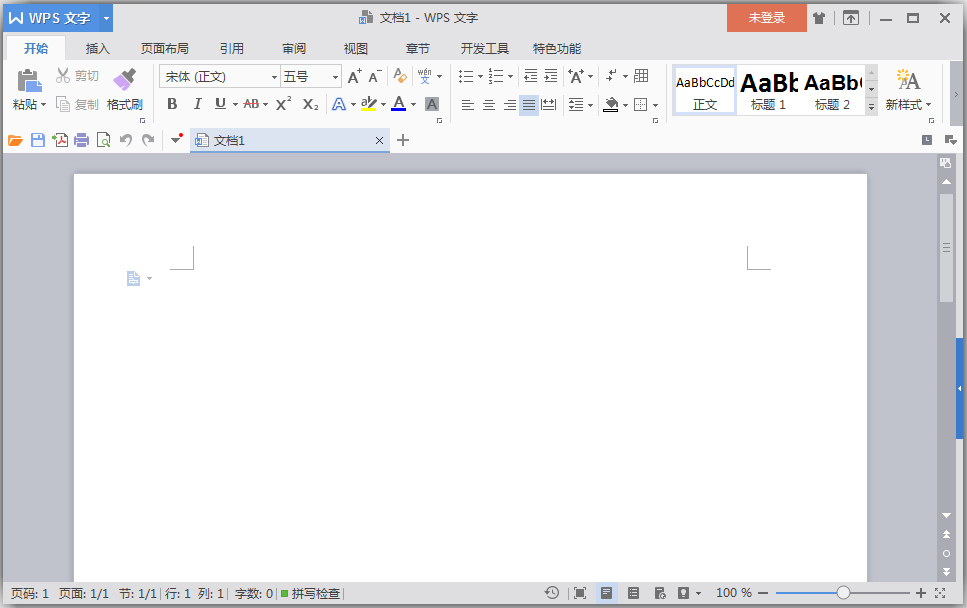This screenshot has height=608, width=967.
Task: Expand the font color dropdown arrow
Action: click(413, 104)
